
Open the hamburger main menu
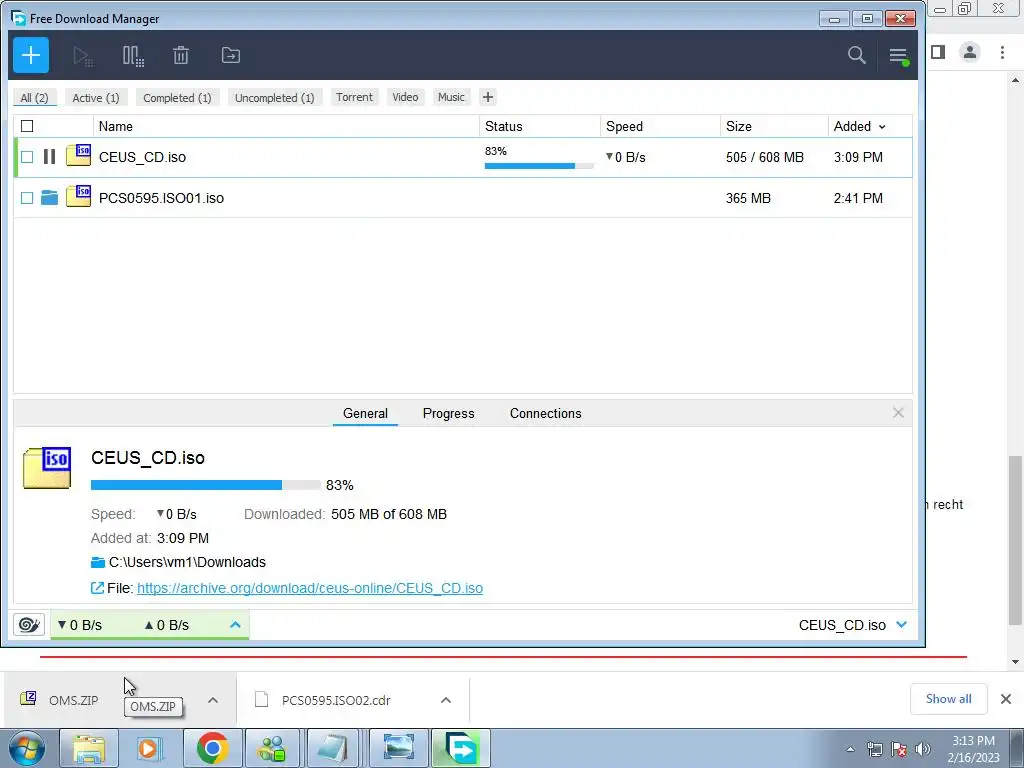[x=899, y=56]
